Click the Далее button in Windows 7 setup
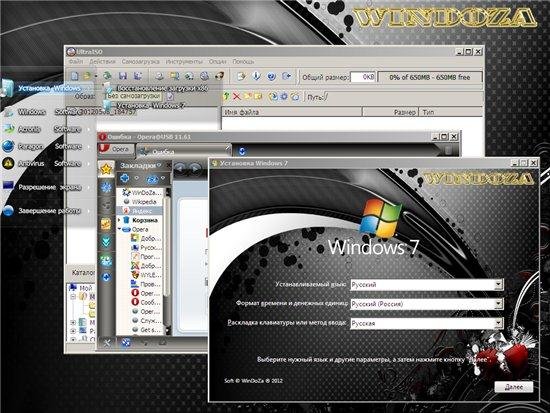The image size is (550, 413). (514, 387)
